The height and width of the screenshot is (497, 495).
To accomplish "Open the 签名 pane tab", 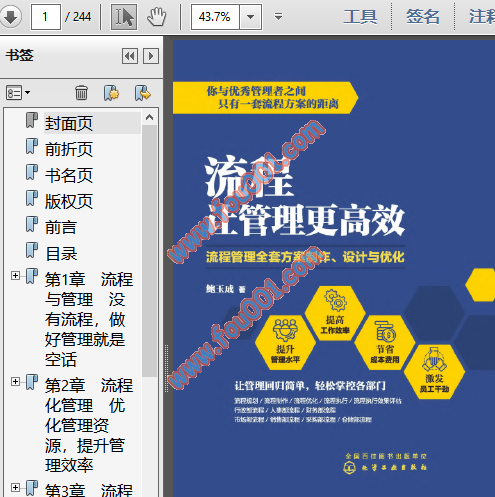I will [423, 17].
